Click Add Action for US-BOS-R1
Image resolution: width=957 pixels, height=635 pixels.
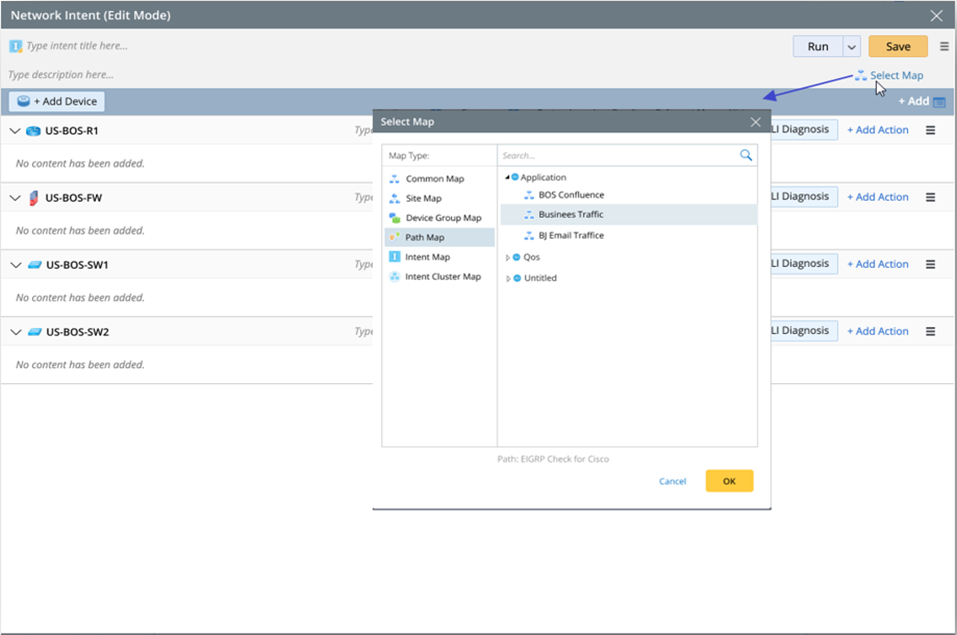coord(878,130)
